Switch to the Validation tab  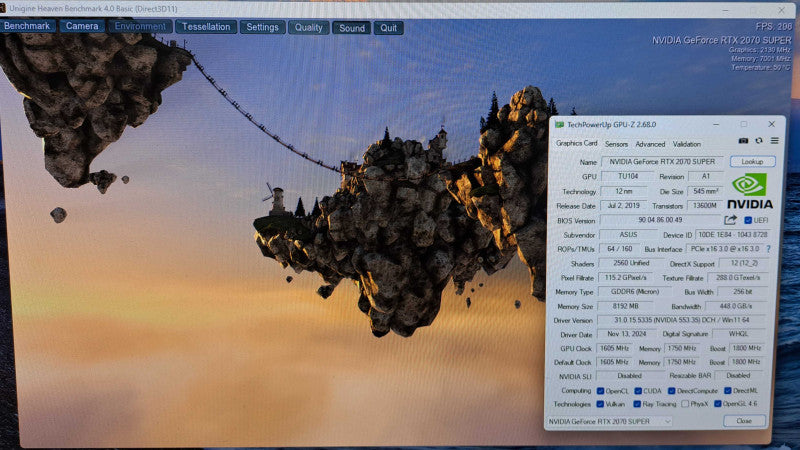687,144
